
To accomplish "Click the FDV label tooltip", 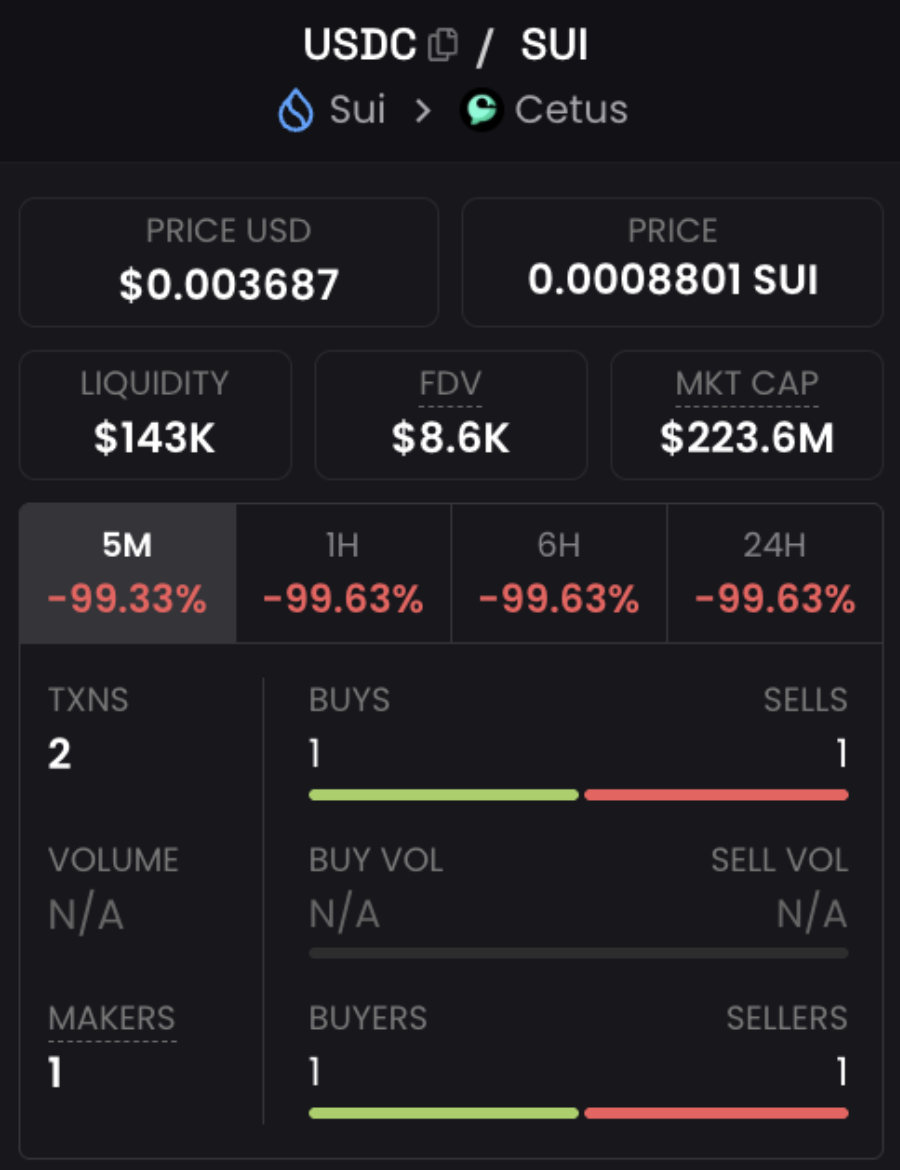I will [450, 384].
